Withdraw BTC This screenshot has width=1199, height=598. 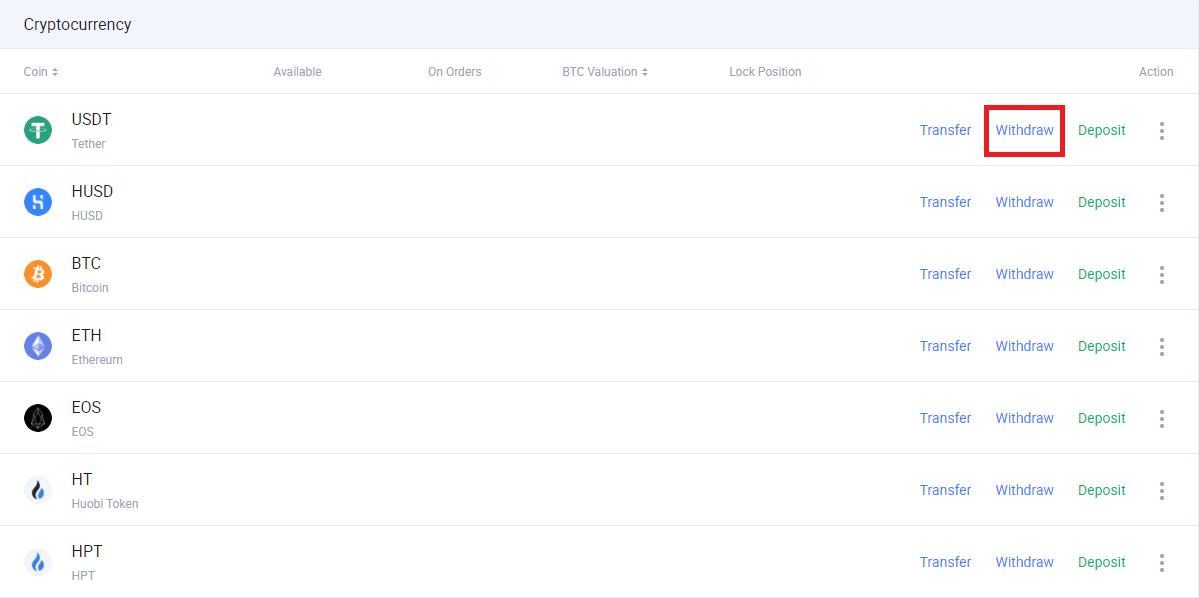(x=1025, y=274)
